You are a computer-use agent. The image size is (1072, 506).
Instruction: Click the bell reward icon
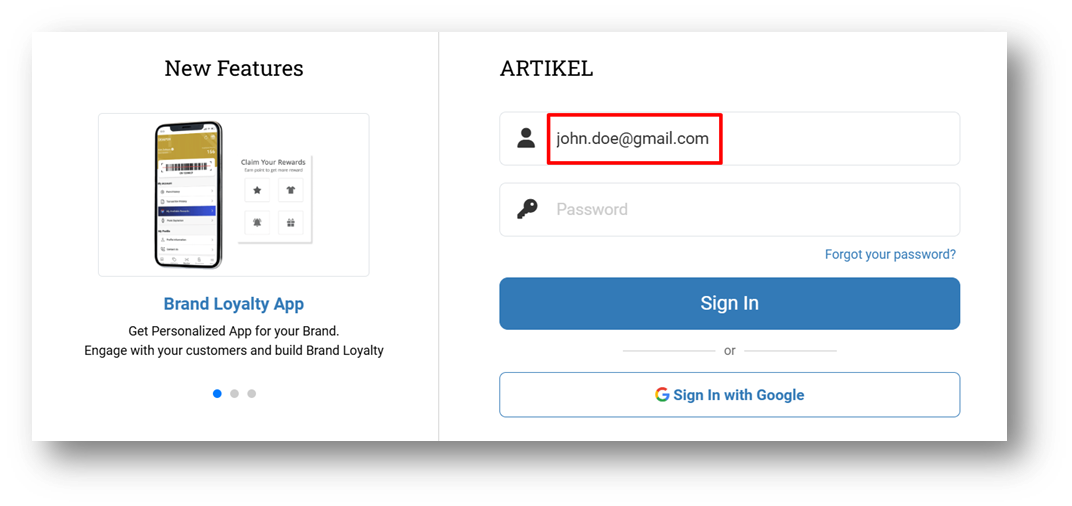[x=257, y=223]
